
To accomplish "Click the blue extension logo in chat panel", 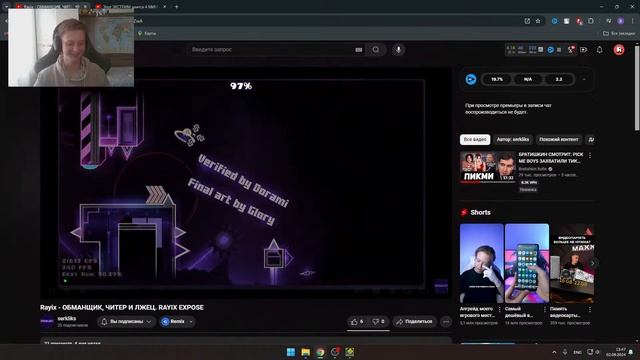I will (x=471, y=80).
